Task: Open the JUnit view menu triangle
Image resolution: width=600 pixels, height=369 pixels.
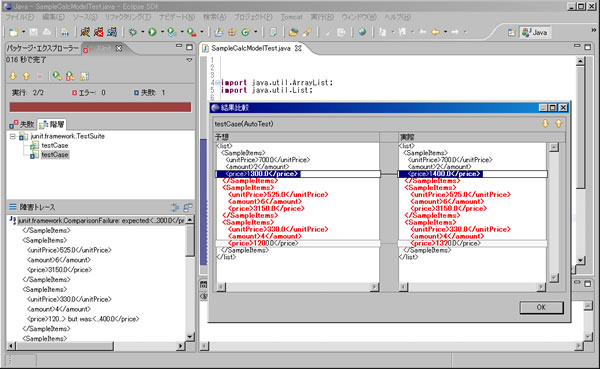Action: tap(189, 60)
